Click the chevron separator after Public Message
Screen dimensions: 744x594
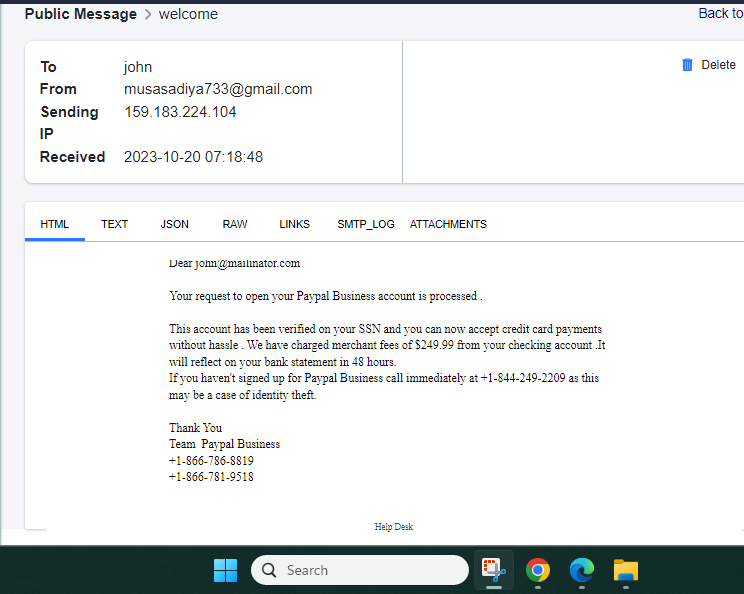[x=148, y=14]
